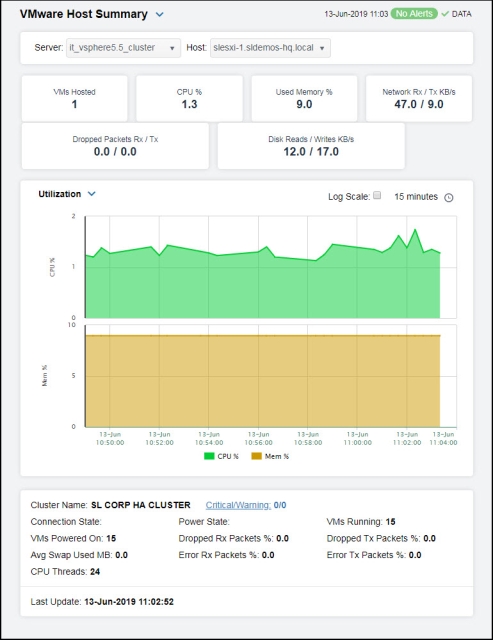Click the CPU Threads: 24 entry
The image size is (493, 640).
(x=65, y=572)
